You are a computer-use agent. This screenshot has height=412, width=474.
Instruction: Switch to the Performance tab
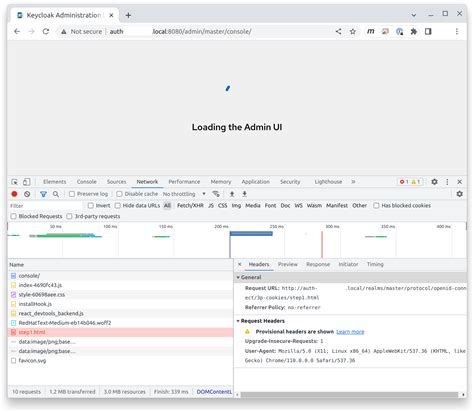pos(184,182)
